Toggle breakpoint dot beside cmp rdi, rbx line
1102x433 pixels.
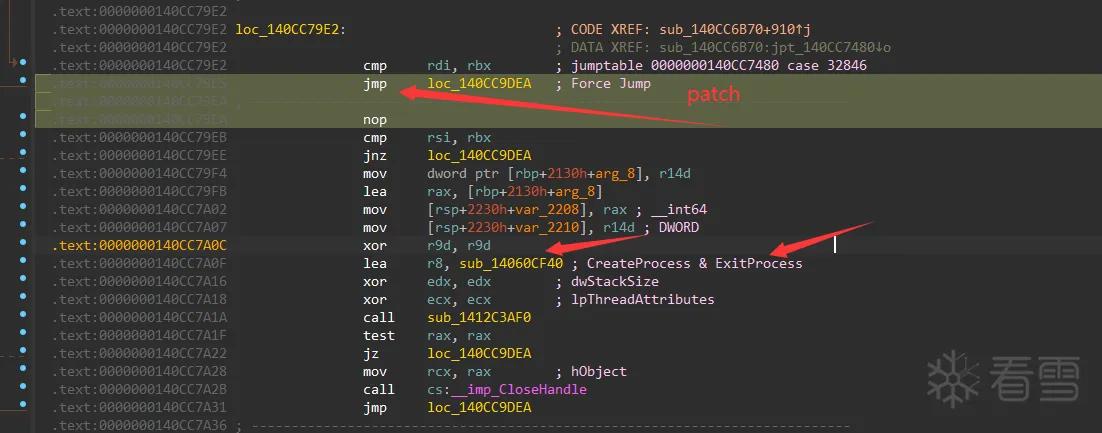tap(22, 63)
